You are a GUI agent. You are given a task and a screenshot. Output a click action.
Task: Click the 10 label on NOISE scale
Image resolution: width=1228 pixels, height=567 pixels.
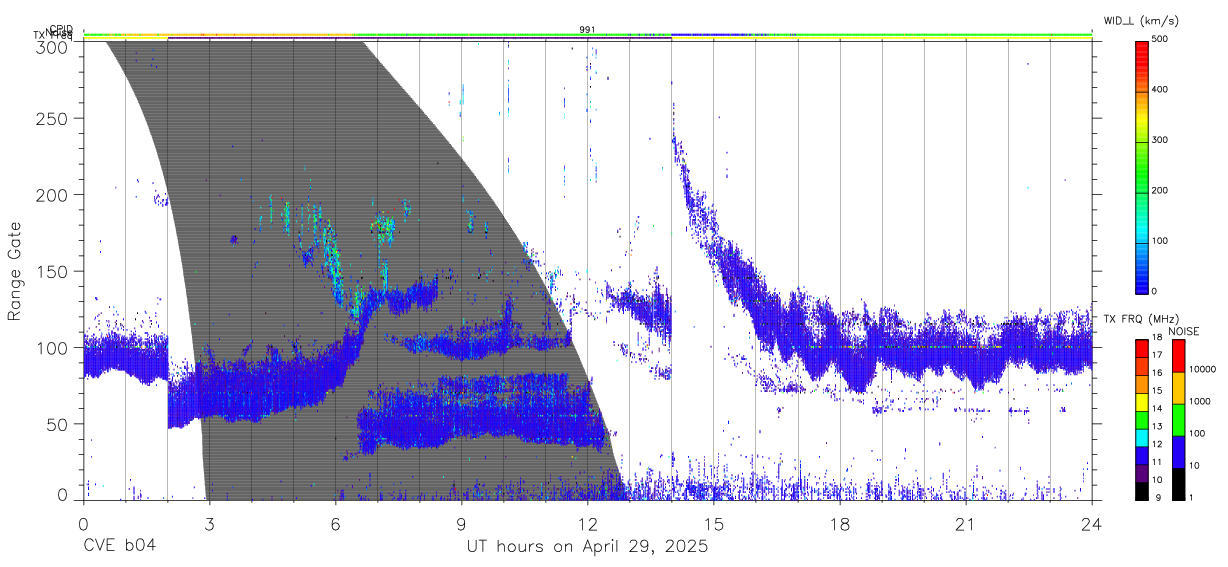pyautogui.click(x=1195, y=465)
